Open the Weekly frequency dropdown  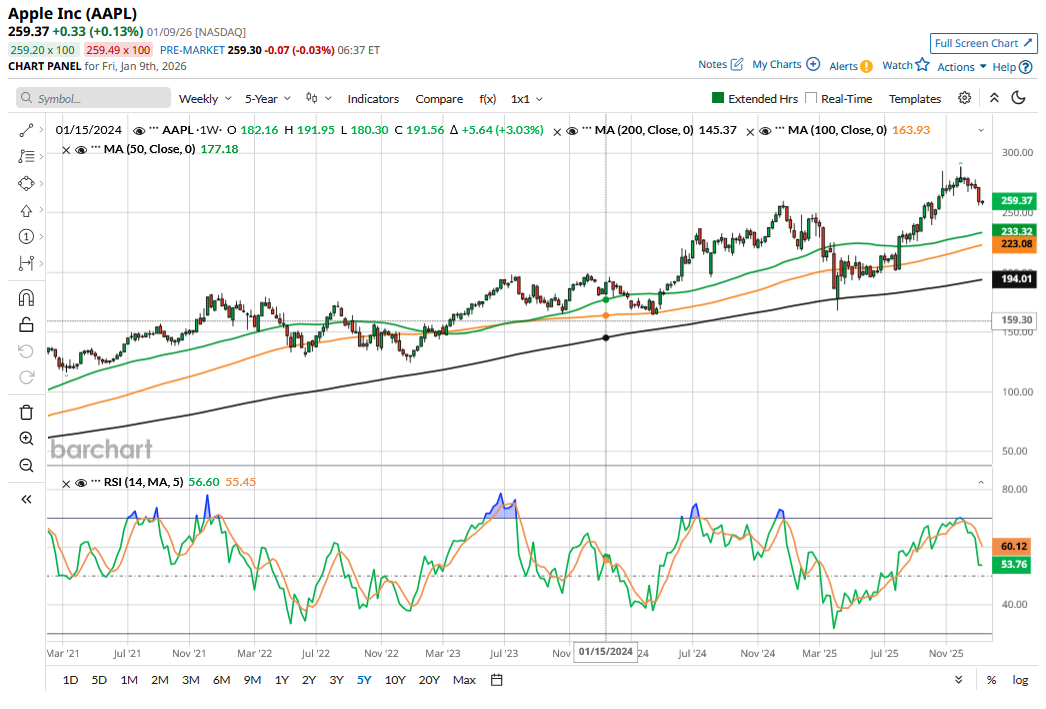point(205,99)
